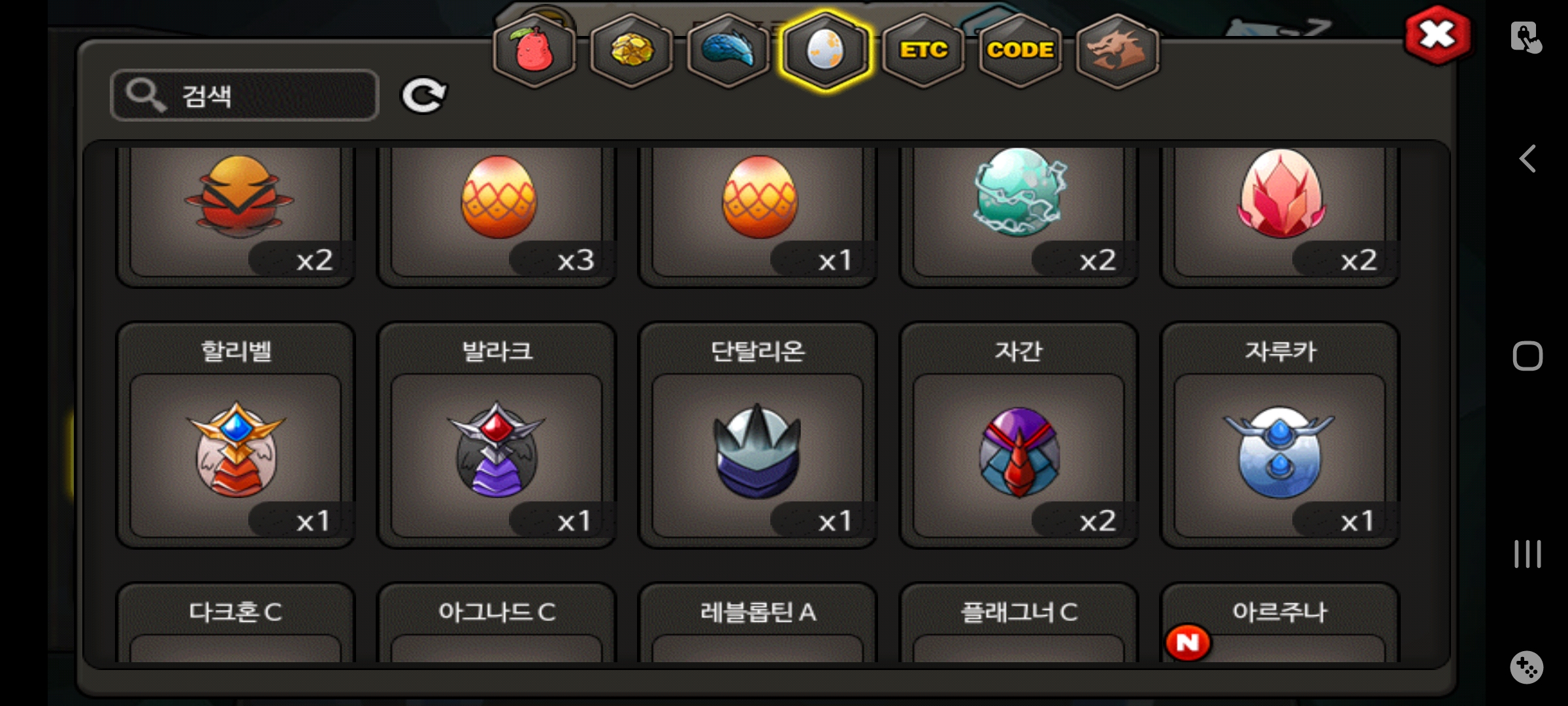
Task: Select the 자루카 blue egg
Action: pos(1280,435)
